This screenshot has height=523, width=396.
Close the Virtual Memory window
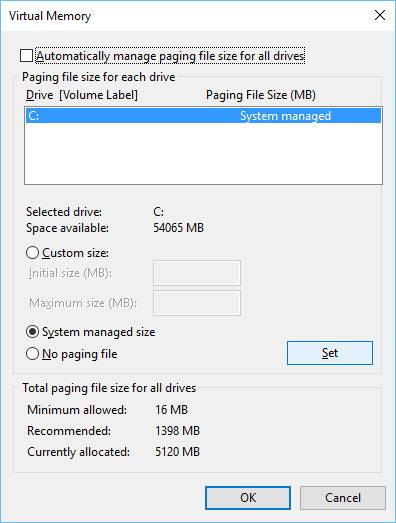tap(380, 15)
